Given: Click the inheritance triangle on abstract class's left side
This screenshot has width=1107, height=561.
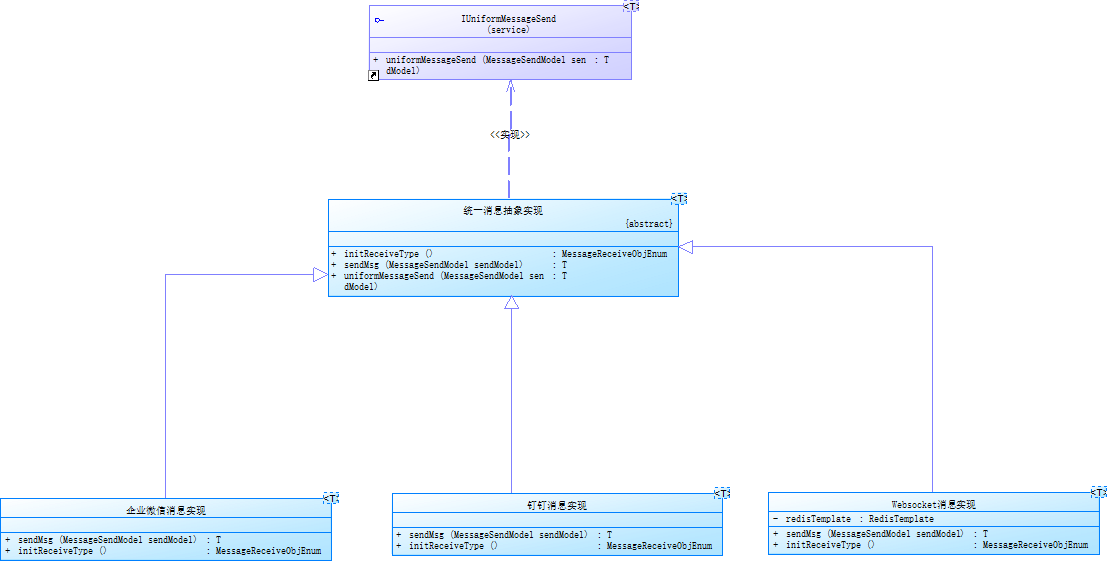Looking at the screenshot, I should point(320,274).
